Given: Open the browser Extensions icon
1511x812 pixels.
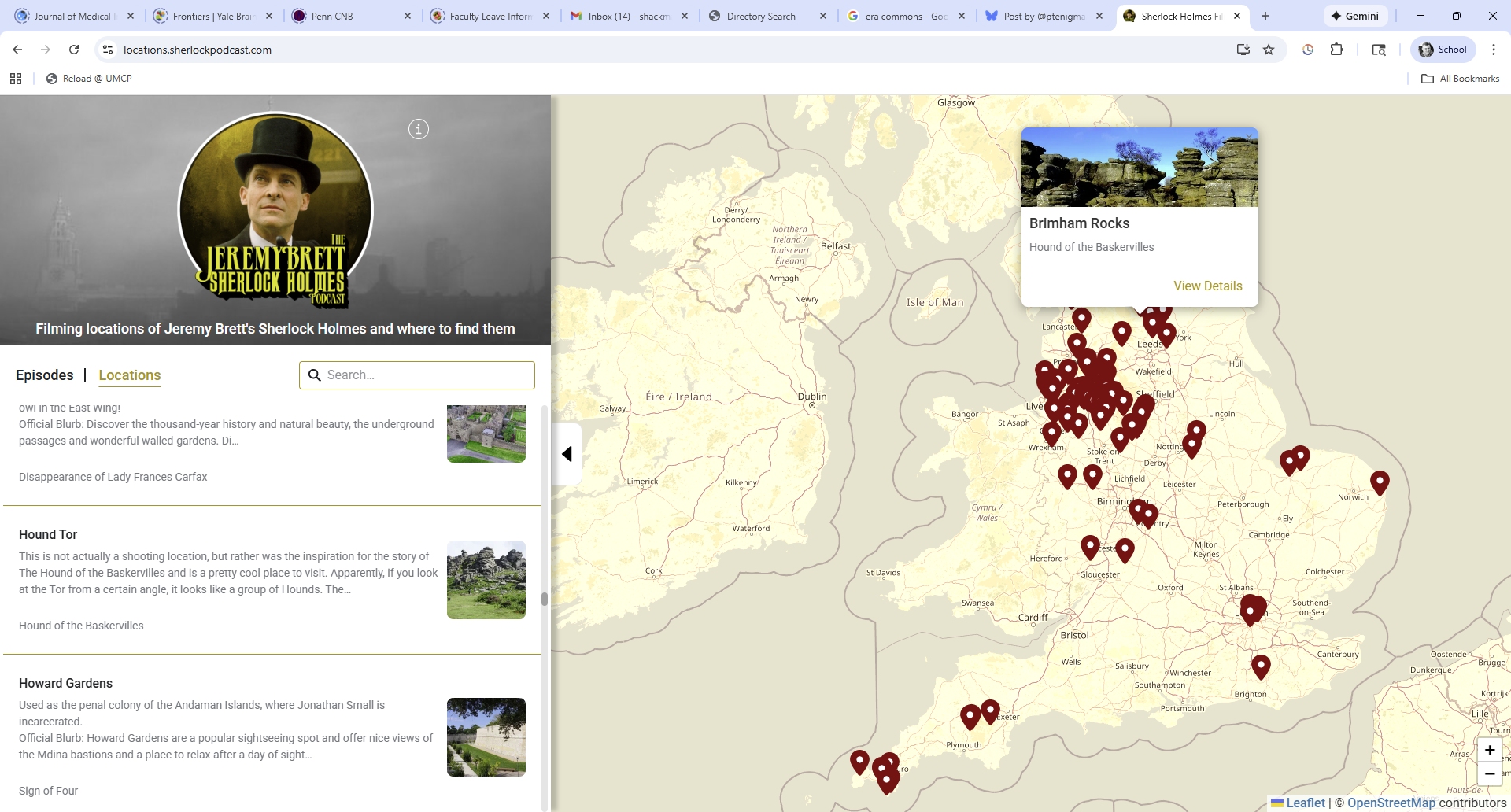Looking at the screenshot, I should tap(1336, 50).
